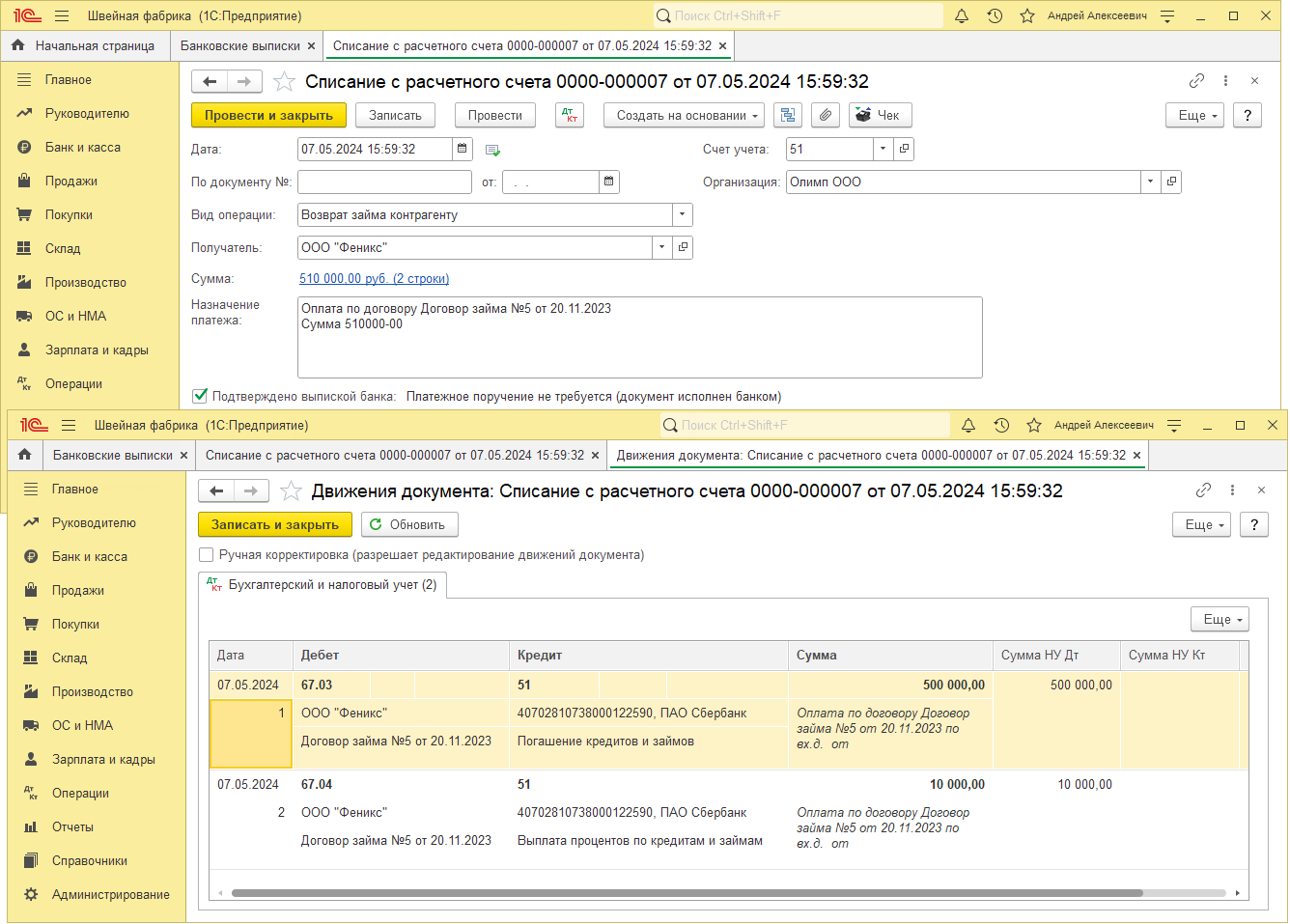Click the Обновить button

tap(409, 524)
